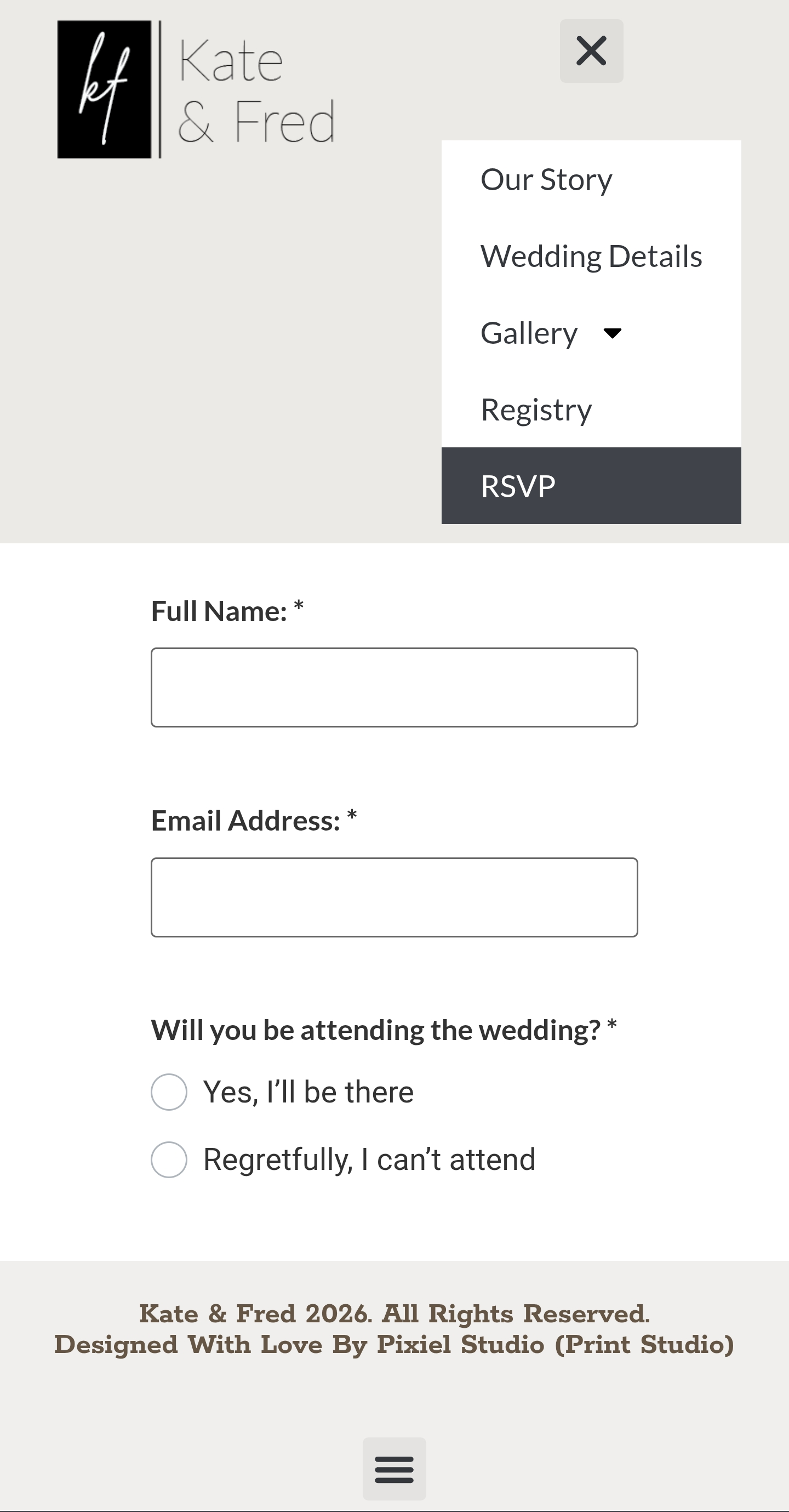Focus the Email Address text field
This screenshot has height=1512, width=789.
pyautogui.click(x=394, y=897)
